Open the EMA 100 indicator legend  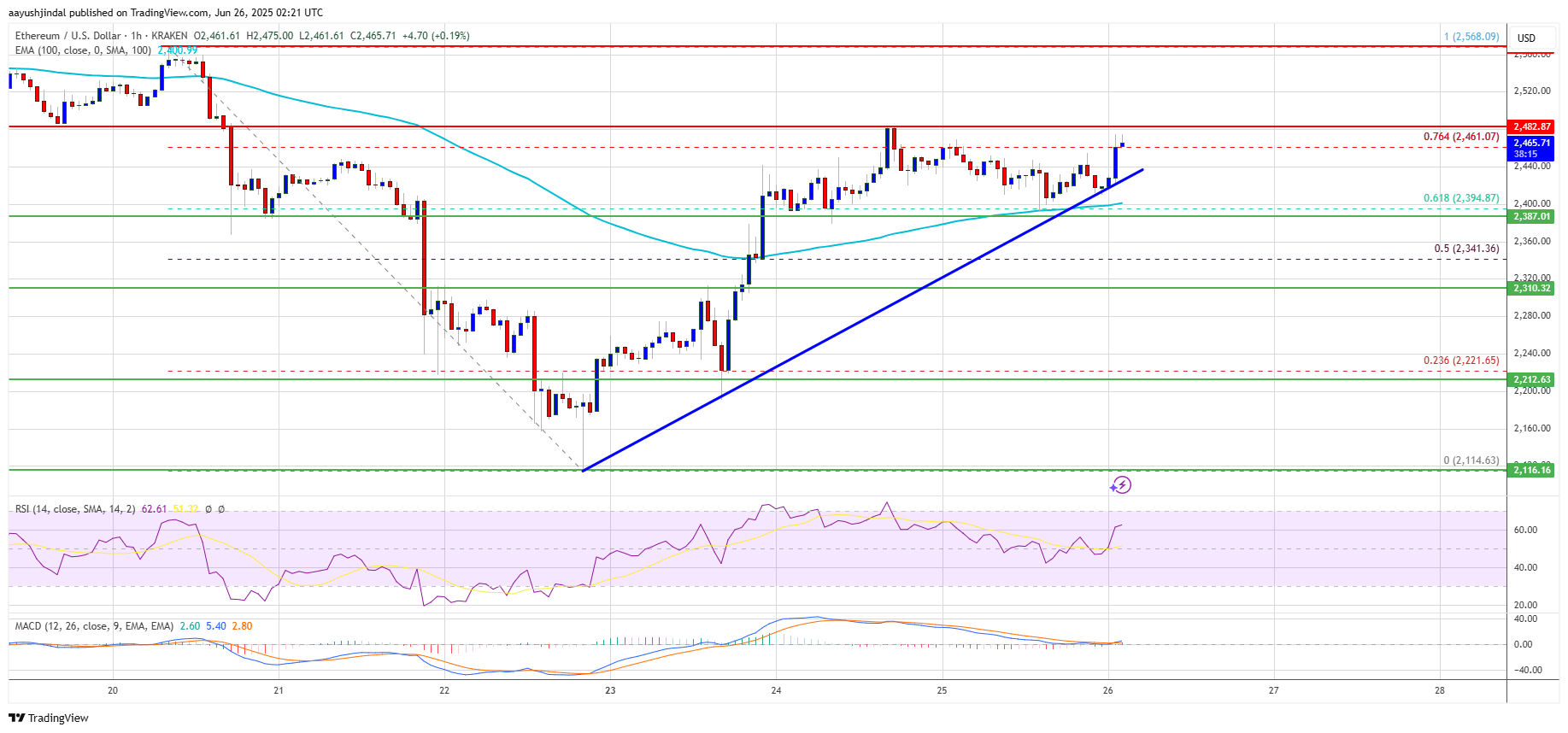pos(83,50)
